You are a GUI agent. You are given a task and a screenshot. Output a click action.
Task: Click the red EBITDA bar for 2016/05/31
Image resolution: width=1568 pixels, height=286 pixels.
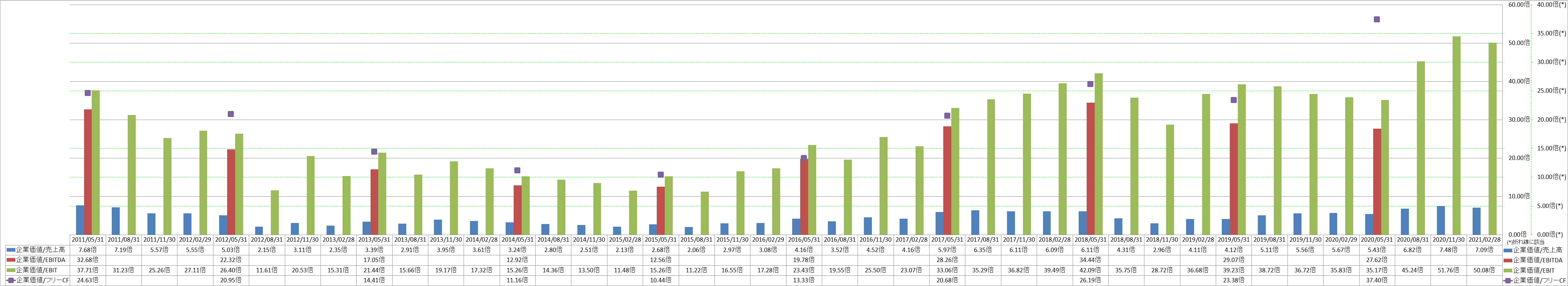point(804,197)
